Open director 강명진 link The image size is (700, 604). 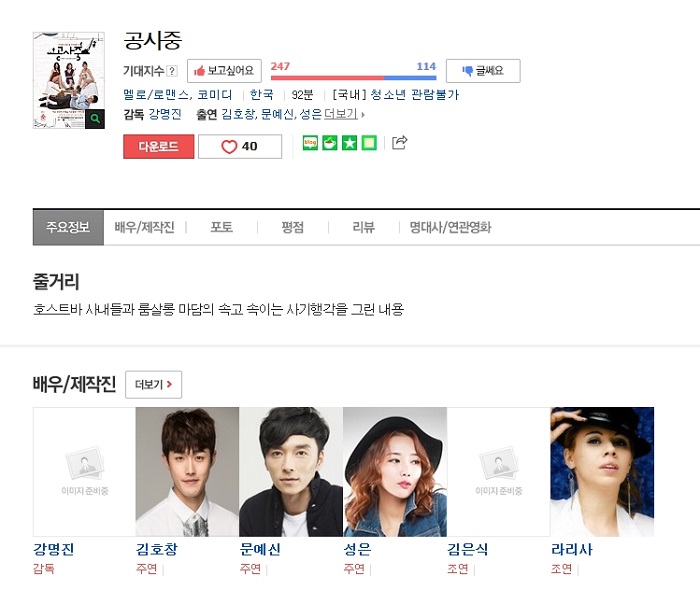tap(165, 114)
